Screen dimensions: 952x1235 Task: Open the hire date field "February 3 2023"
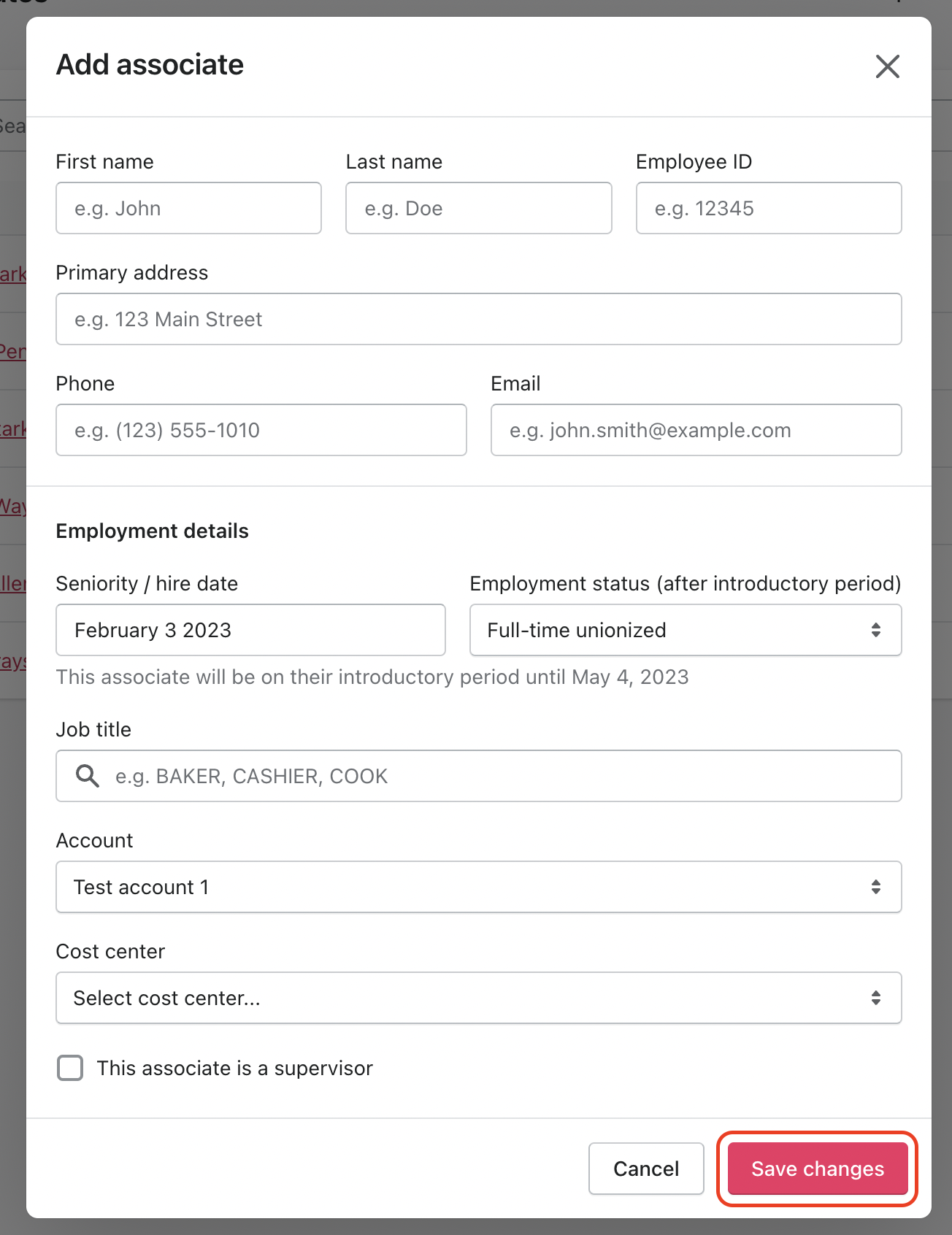click(250, 630)
